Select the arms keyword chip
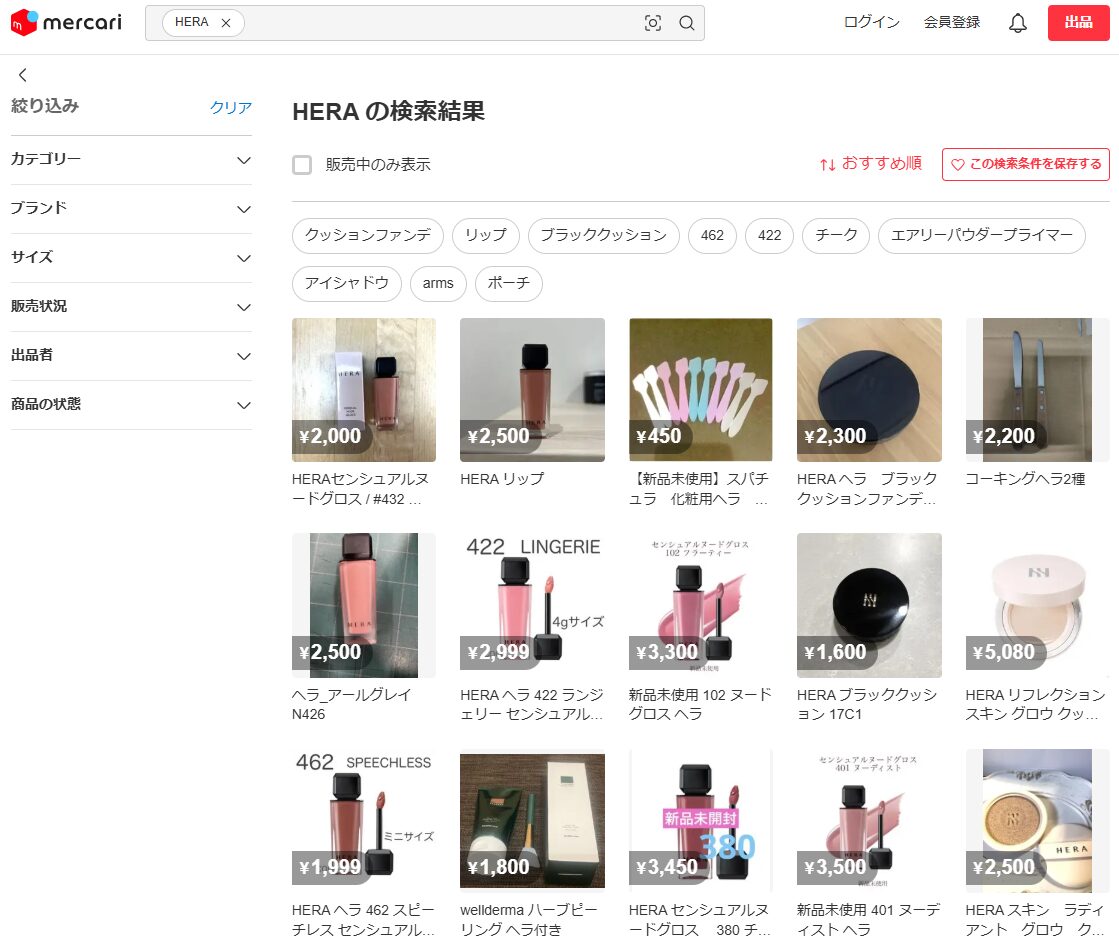 (438, 283)
